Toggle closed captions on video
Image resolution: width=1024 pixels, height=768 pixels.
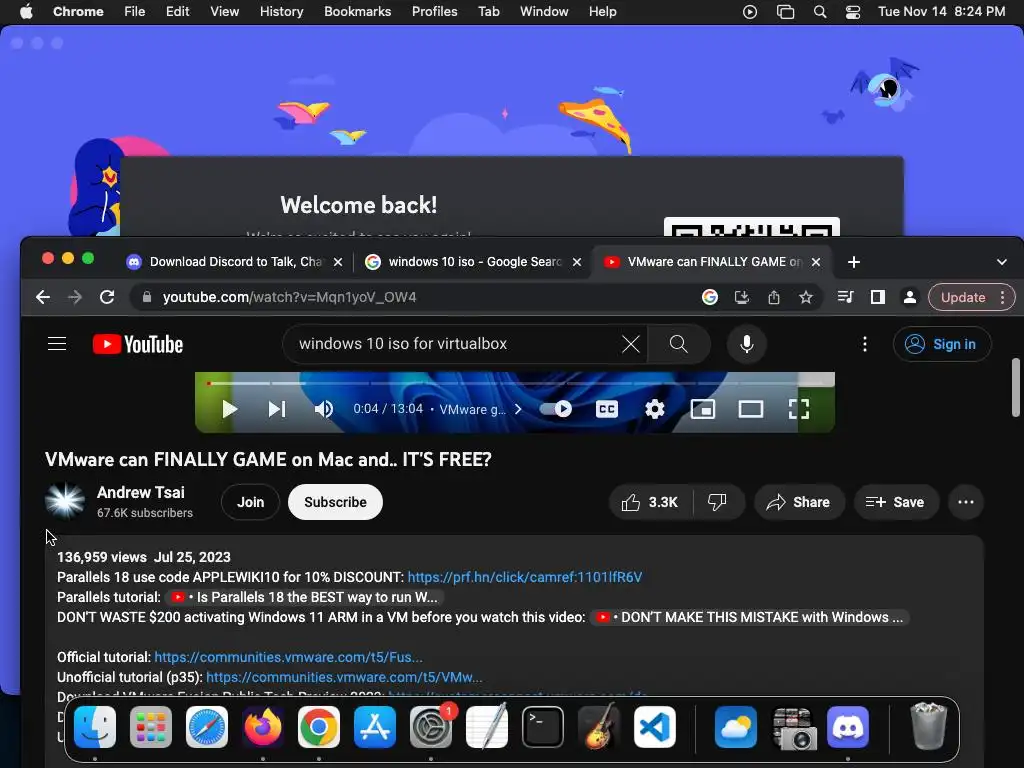click(607, 409)
